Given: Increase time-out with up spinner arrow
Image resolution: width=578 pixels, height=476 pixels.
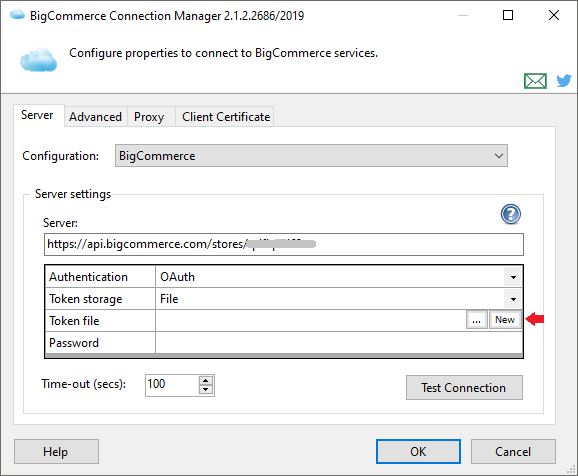Looking at the screenshot, I should (206, 381).
